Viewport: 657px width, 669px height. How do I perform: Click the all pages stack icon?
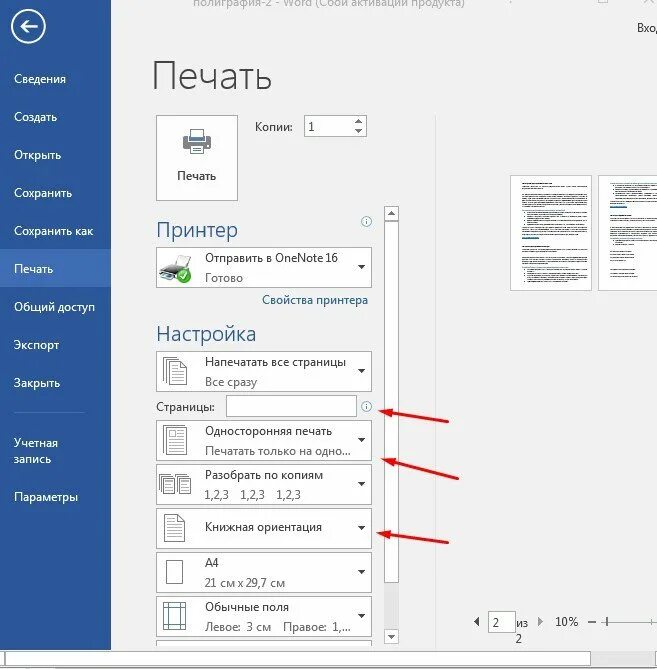point(174,371)
